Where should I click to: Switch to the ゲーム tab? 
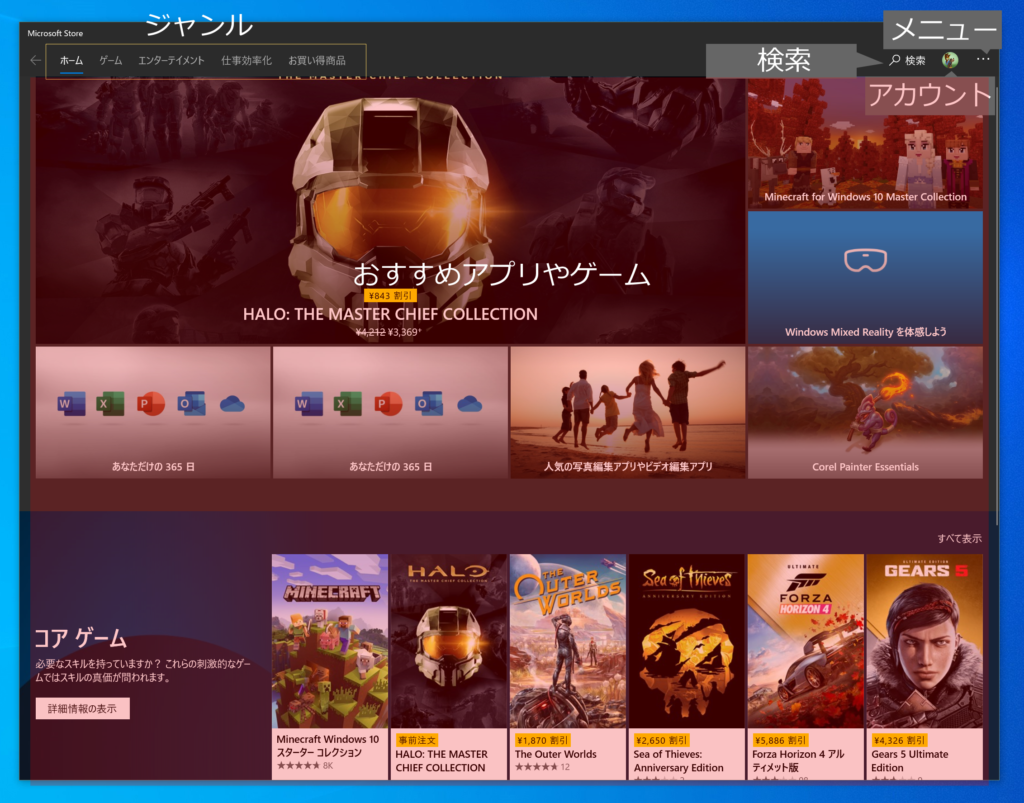(x=109, y=60)
